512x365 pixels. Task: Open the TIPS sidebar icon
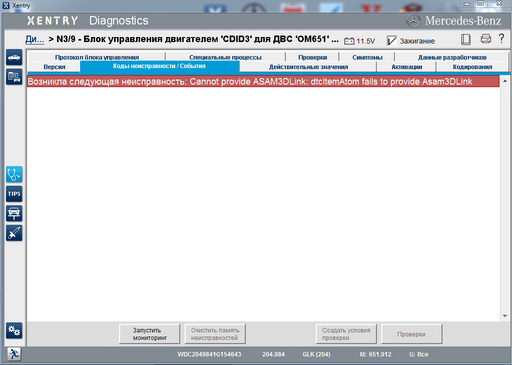click(x=14, y=194)
